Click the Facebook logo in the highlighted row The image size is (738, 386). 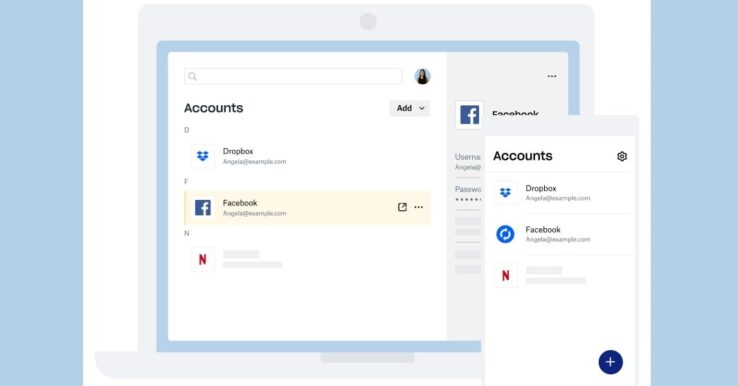[203, 208]
